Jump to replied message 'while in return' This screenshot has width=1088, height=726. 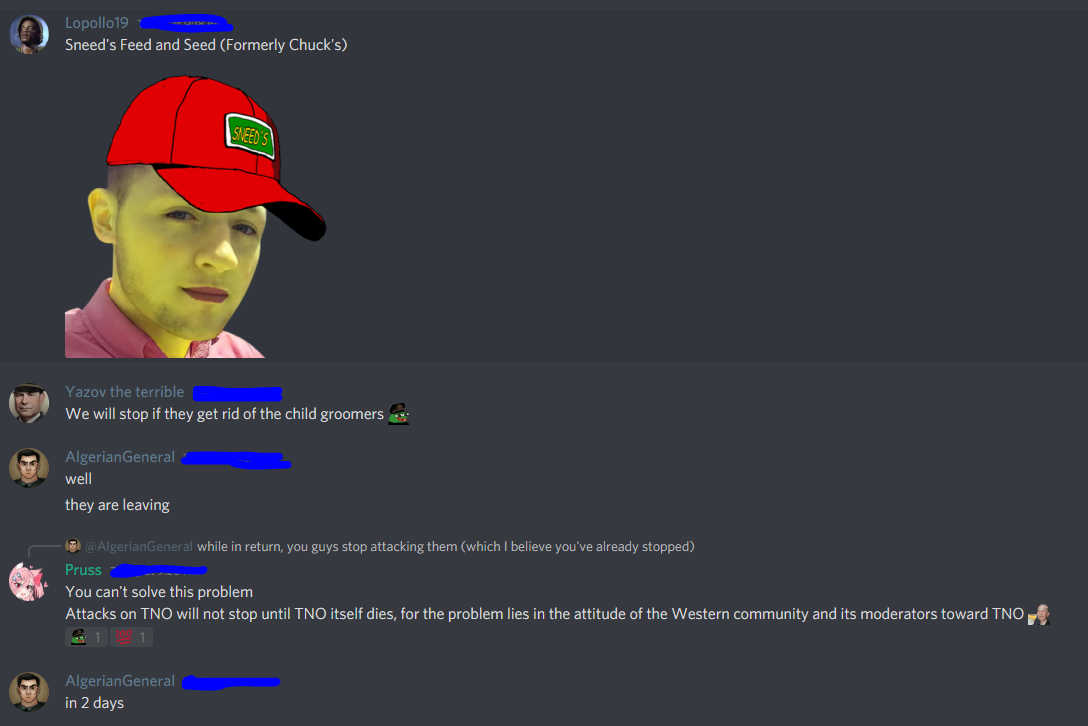[445, 546]
